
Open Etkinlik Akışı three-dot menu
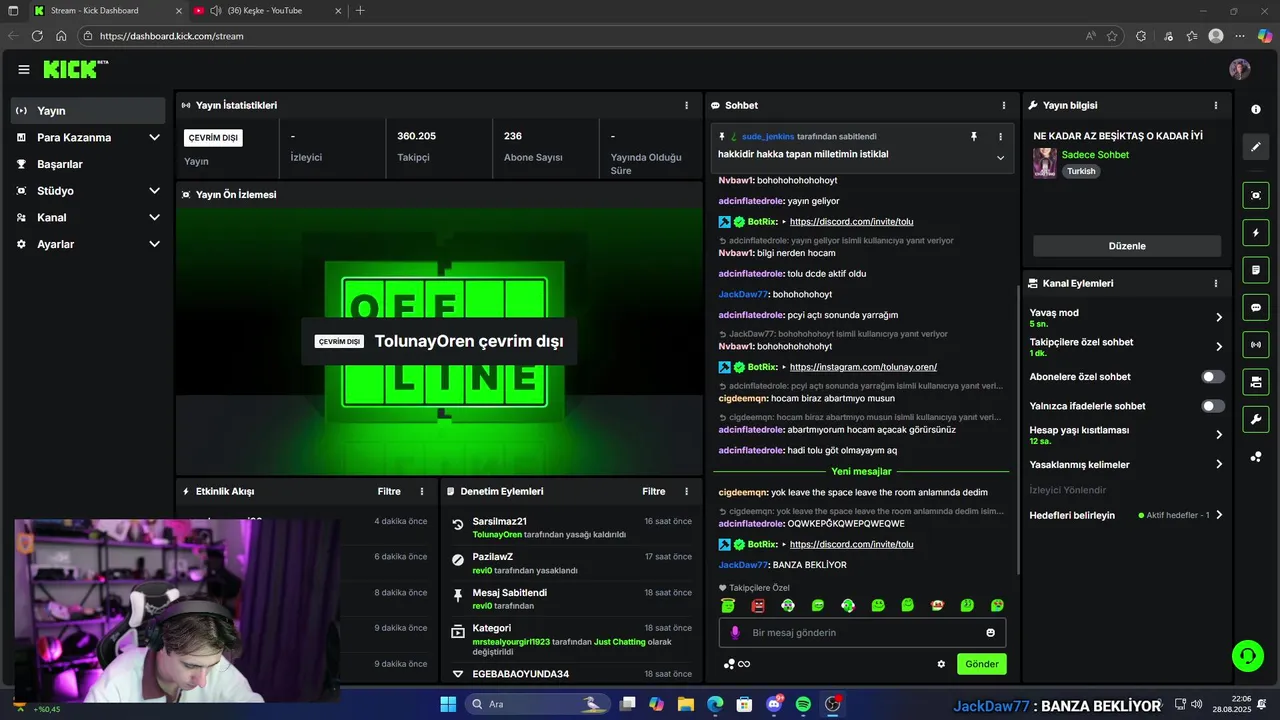click(x=422, y=491)
